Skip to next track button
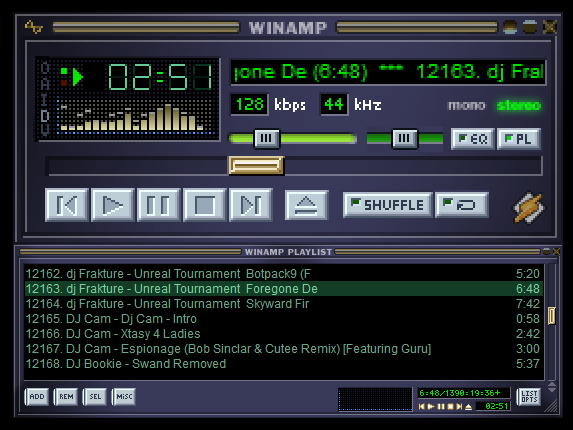This screenshot has width=573, height=430. pyautogui.click(x=251, y=205)
